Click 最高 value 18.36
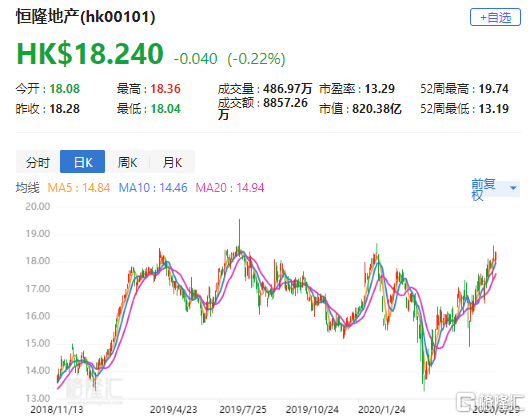 (166, 89)
